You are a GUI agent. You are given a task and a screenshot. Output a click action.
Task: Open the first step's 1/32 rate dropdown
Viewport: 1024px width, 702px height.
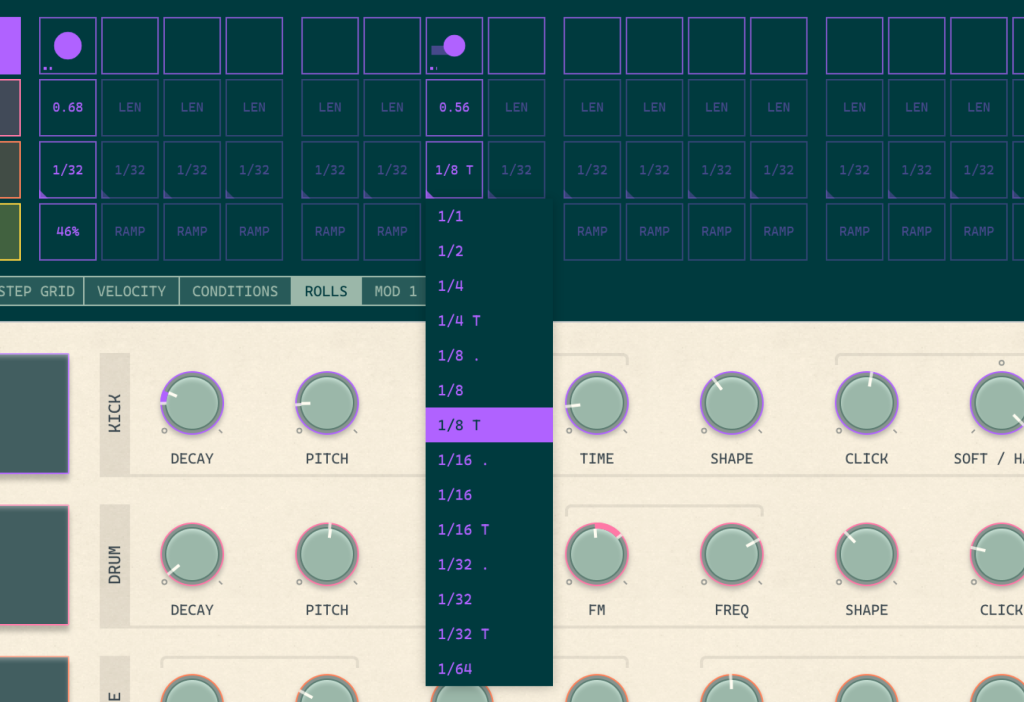point(68,170)
